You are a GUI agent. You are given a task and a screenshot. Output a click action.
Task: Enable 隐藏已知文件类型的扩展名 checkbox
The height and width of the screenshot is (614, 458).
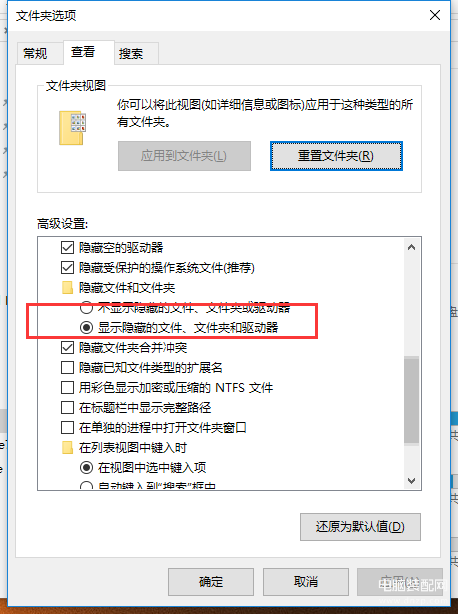[x=67, y=368]
